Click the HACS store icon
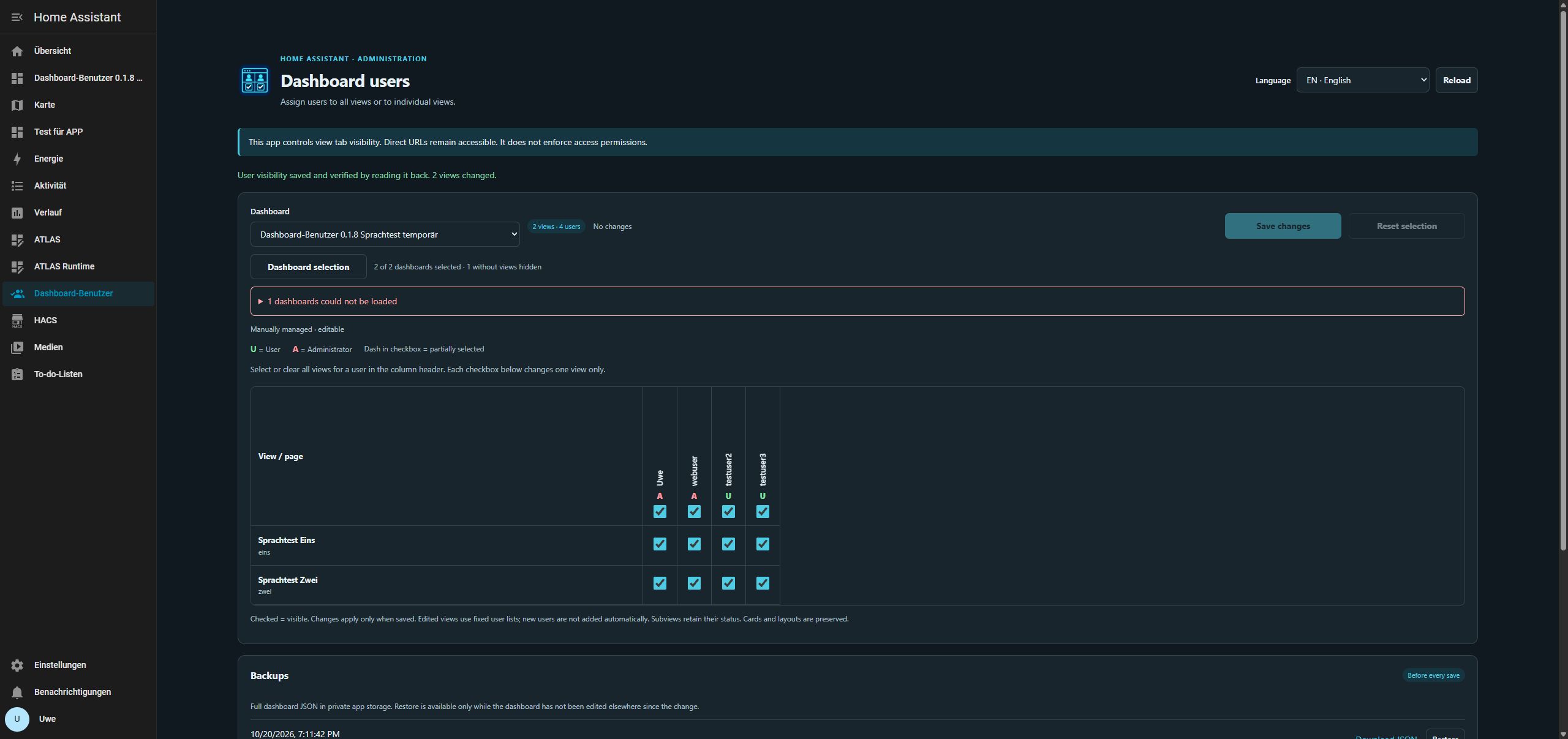Screen dimensions: 1568x739 click(x=17, y=320)
